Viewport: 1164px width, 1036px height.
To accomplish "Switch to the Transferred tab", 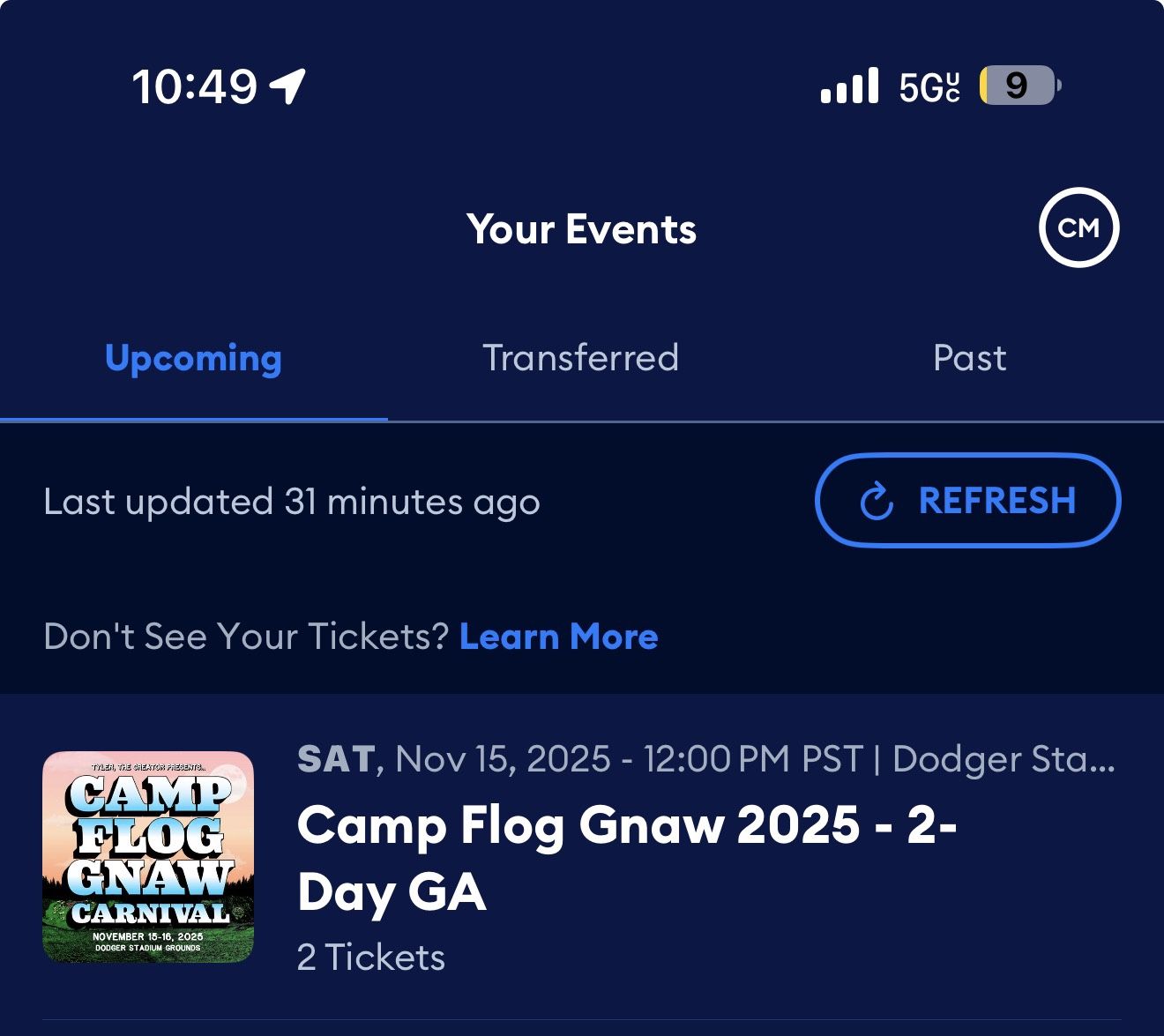I will [x=580, y=358].
